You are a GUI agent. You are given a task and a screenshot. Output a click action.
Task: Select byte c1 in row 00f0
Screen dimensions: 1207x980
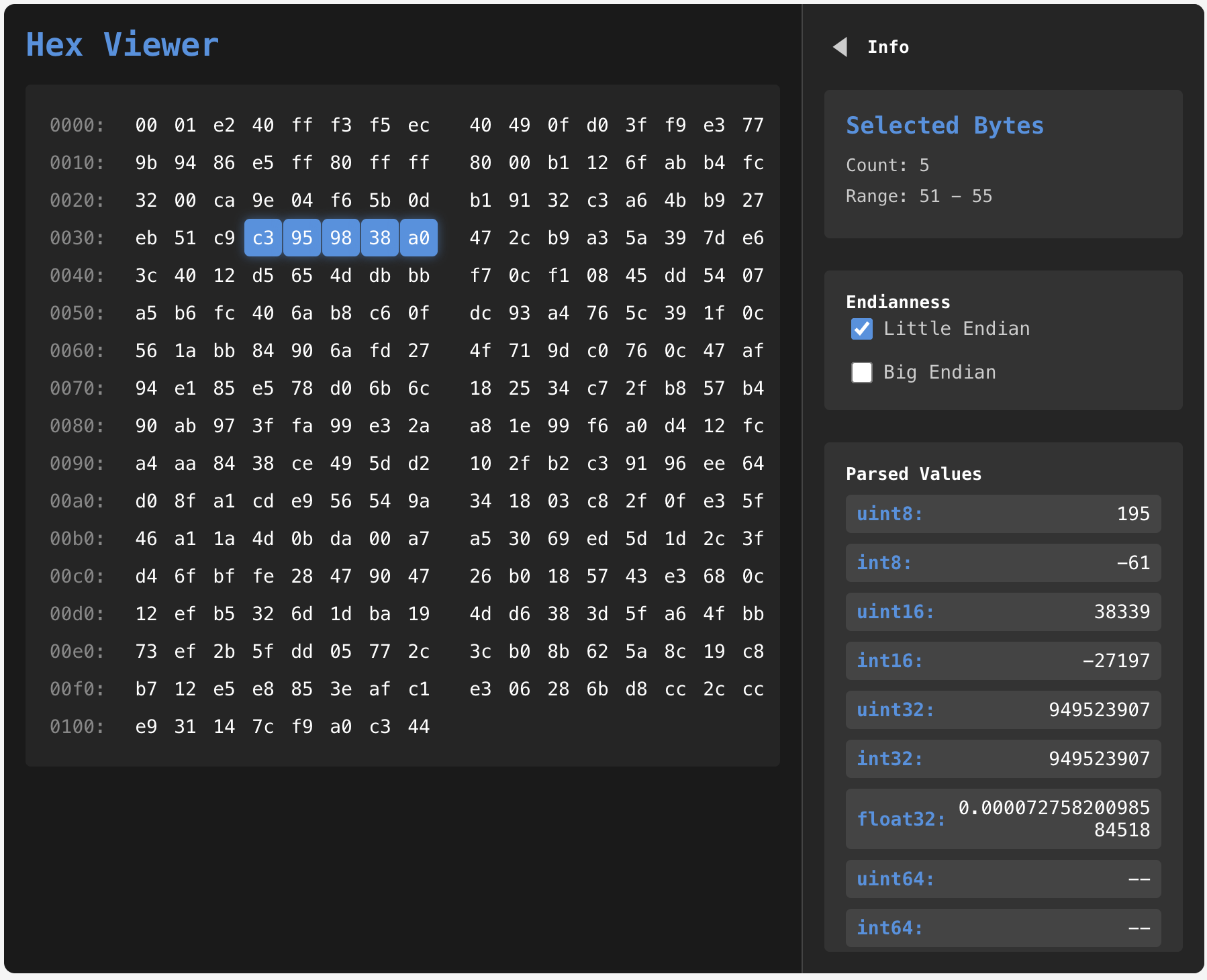[x=419, y=689]
